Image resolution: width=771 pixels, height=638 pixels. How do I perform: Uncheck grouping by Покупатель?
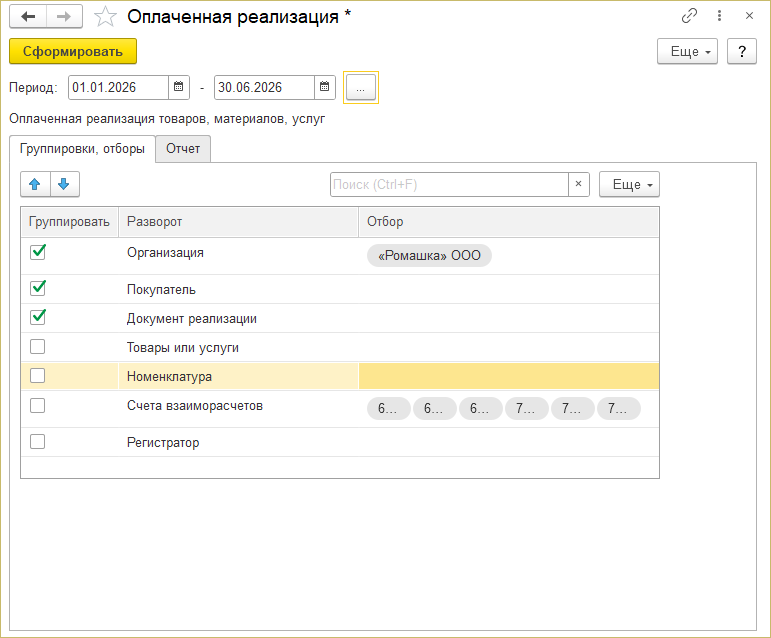click(38, 289)
